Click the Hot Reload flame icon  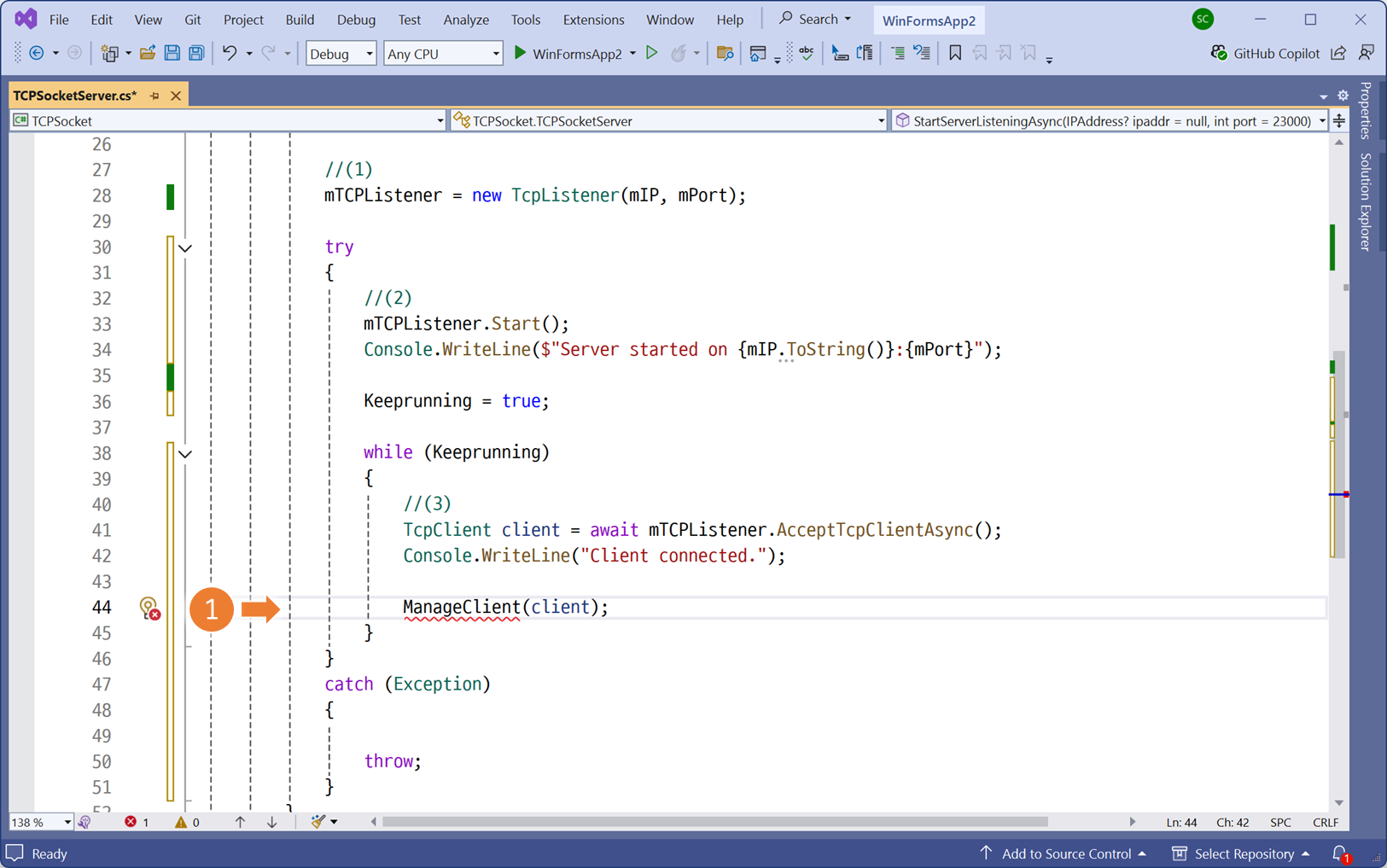pos(679,53)
